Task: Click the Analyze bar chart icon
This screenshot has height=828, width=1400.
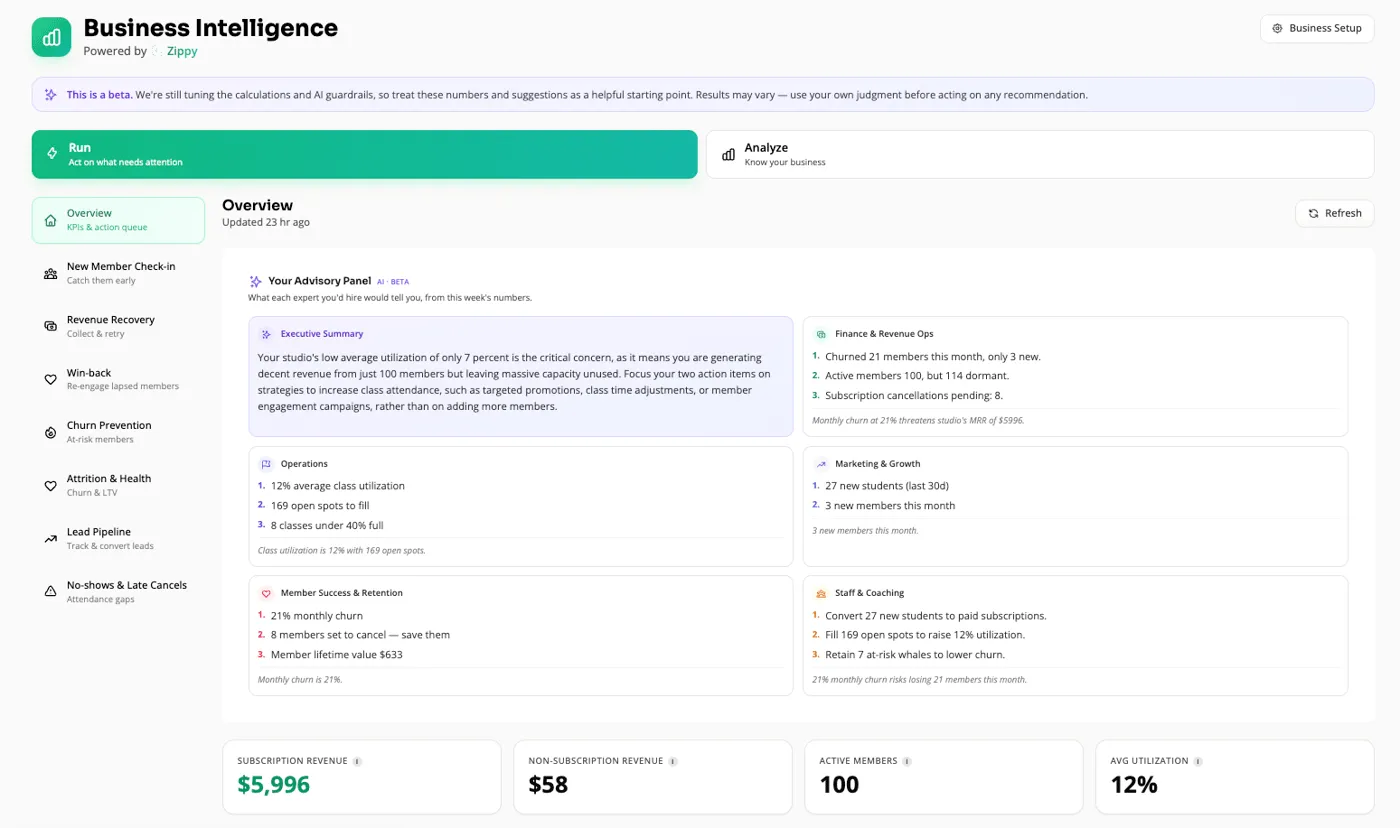Action: [x=728, y=154]
